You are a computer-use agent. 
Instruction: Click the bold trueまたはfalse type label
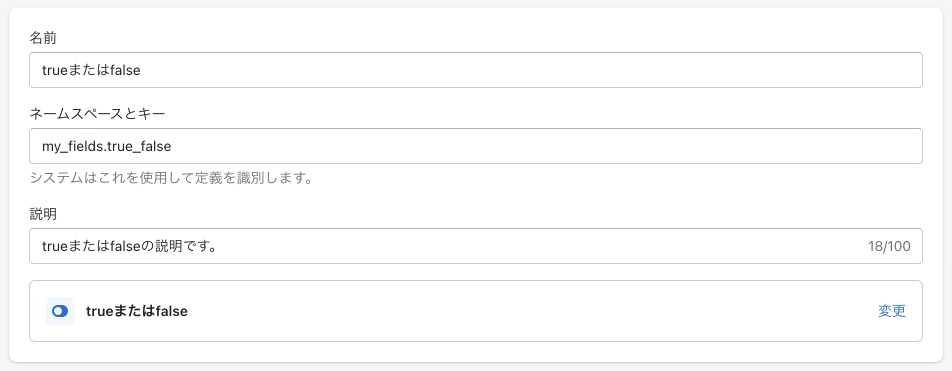click(x=137, y=311)
